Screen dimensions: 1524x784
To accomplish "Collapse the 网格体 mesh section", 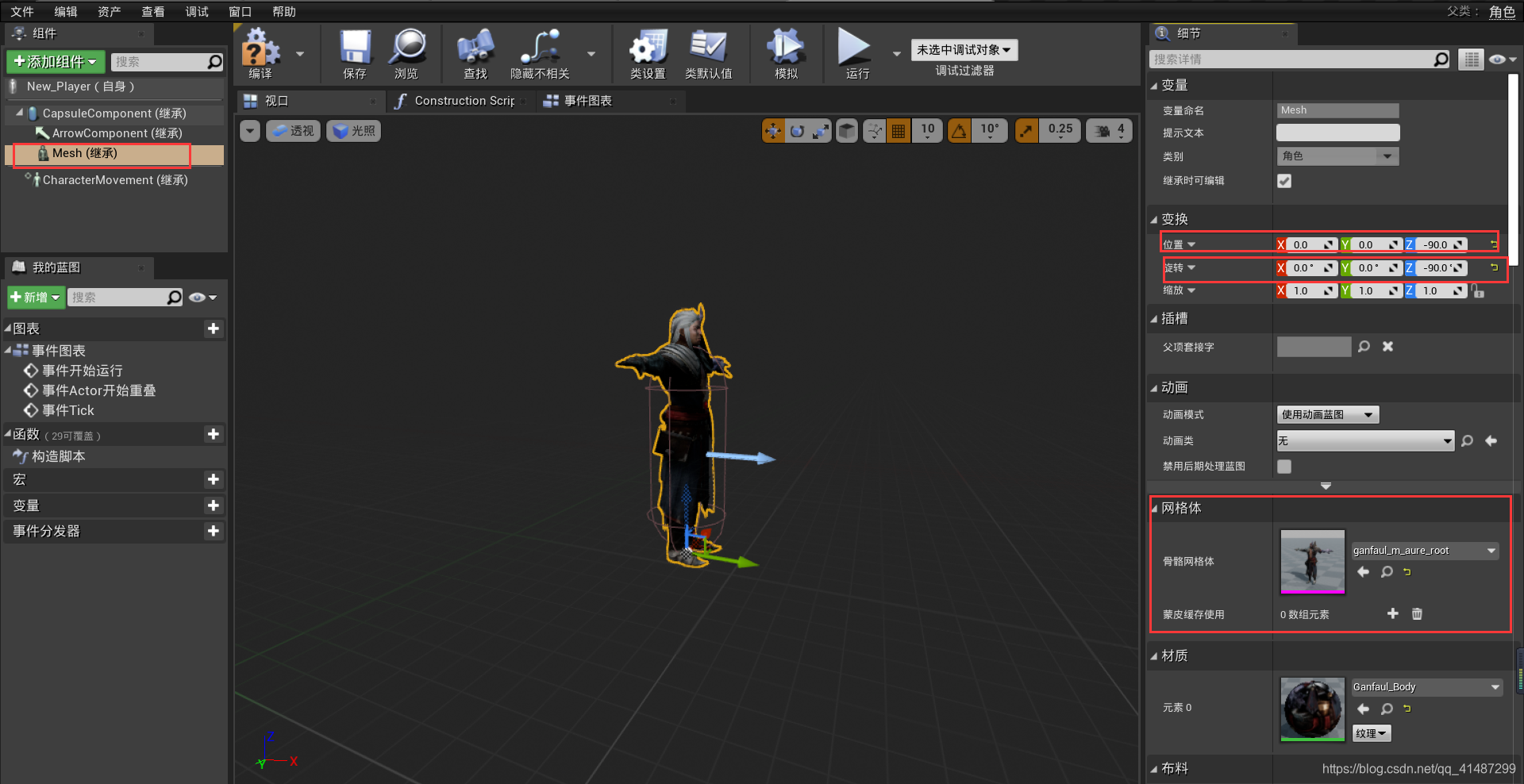I will point(1155,509).
